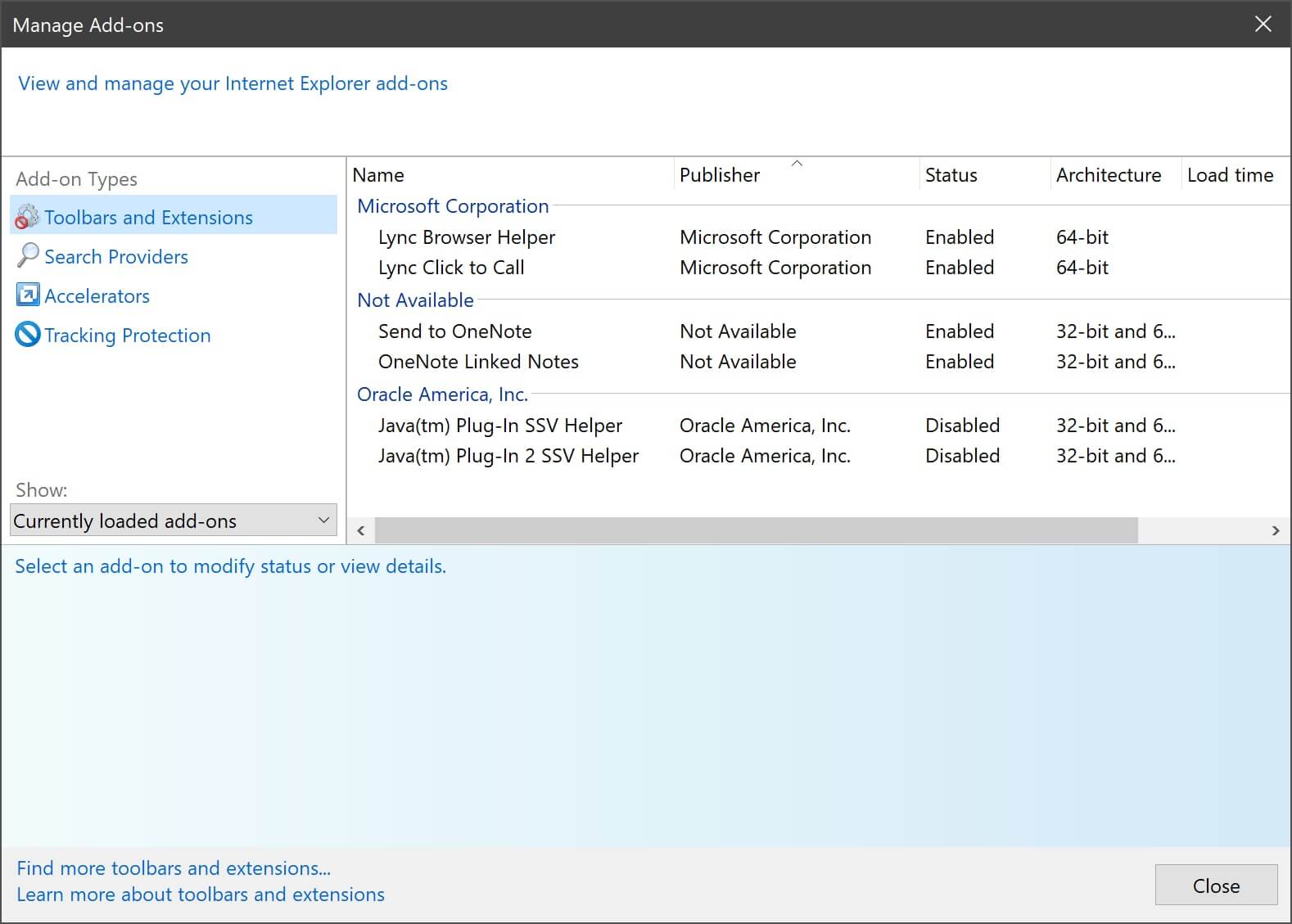Click the Search Providers magnifier icon
The height and width of the screenshot is (924, 1292).
pos(27,256)
